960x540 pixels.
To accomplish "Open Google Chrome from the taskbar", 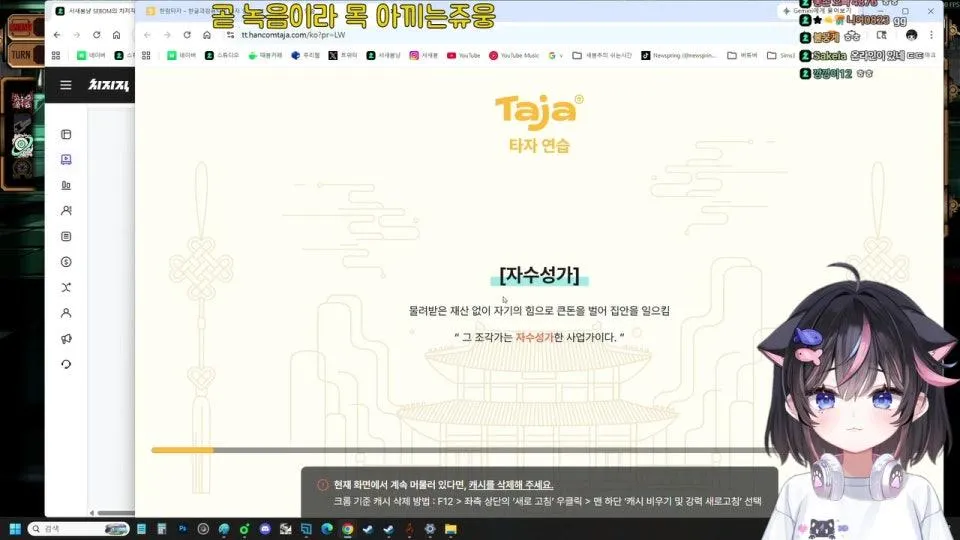I will pyautogui.click(x=348, y=529).
